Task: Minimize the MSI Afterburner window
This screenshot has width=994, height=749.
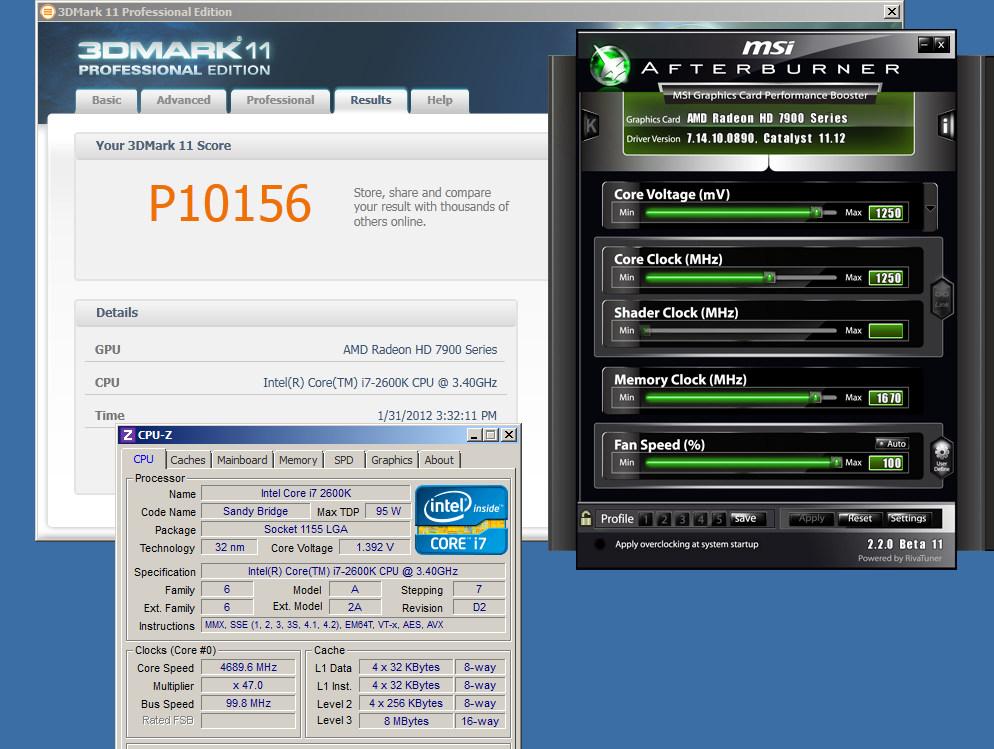Action: pos(925,44)
